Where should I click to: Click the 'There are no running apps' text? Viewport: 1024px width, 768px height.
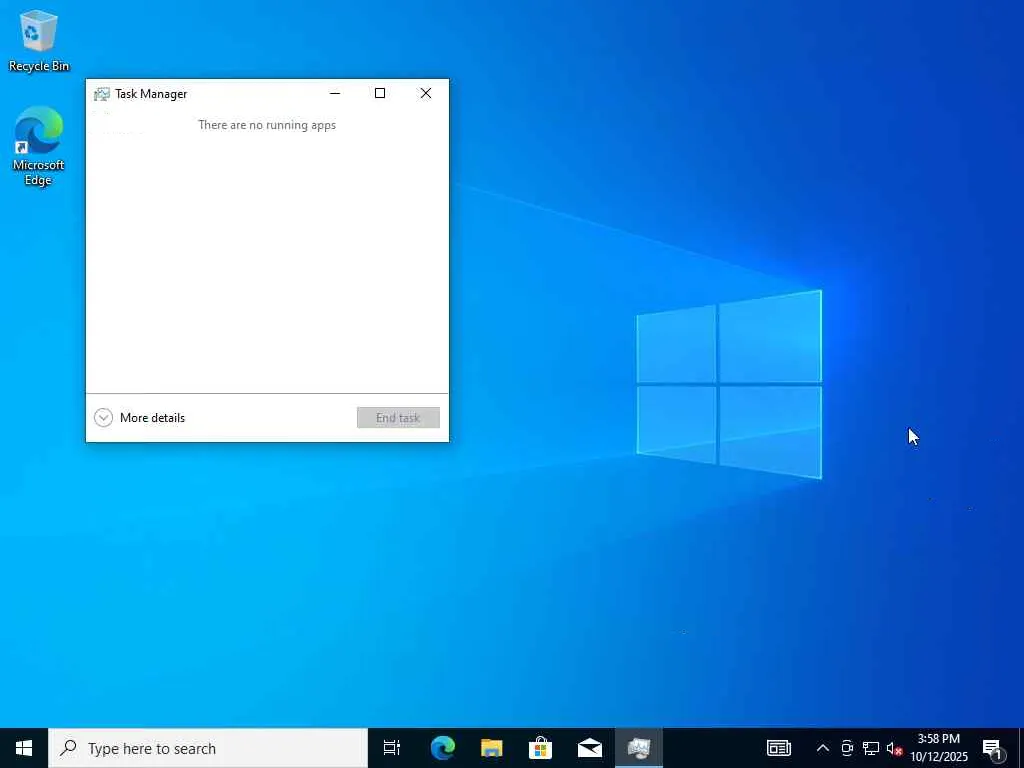click(267, 125)
